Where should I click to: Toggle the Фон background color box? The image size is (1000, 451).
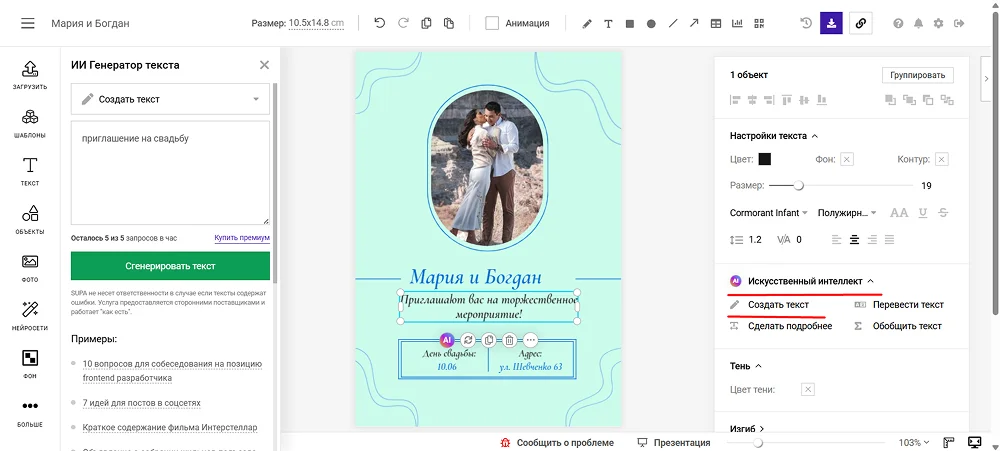pos(847,159)
